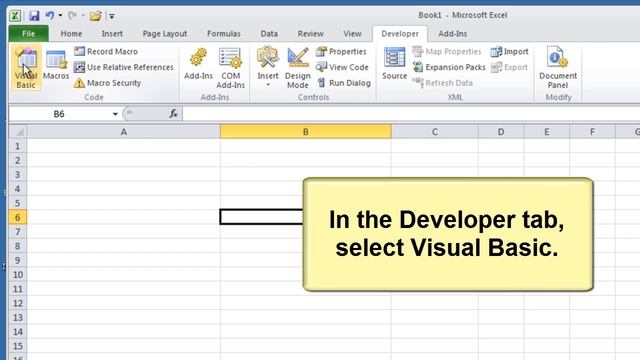The height and width of the screenshot is (360, 640).
Task: Open COM Add-Ins dialog
Action: click(x=230, y=68)
